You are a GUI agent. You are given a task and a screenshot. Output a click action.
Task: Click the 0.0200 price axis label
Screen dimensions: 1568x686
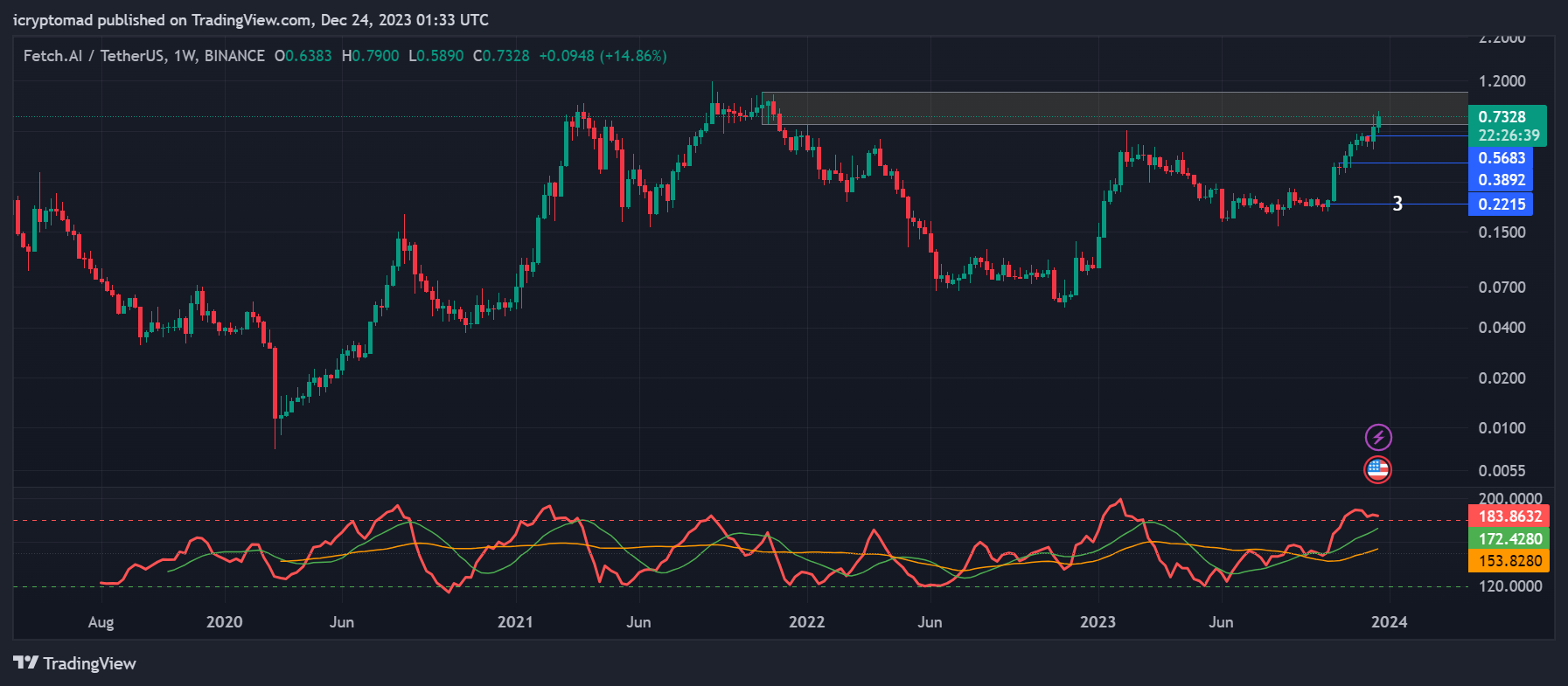click(1502, 378)
